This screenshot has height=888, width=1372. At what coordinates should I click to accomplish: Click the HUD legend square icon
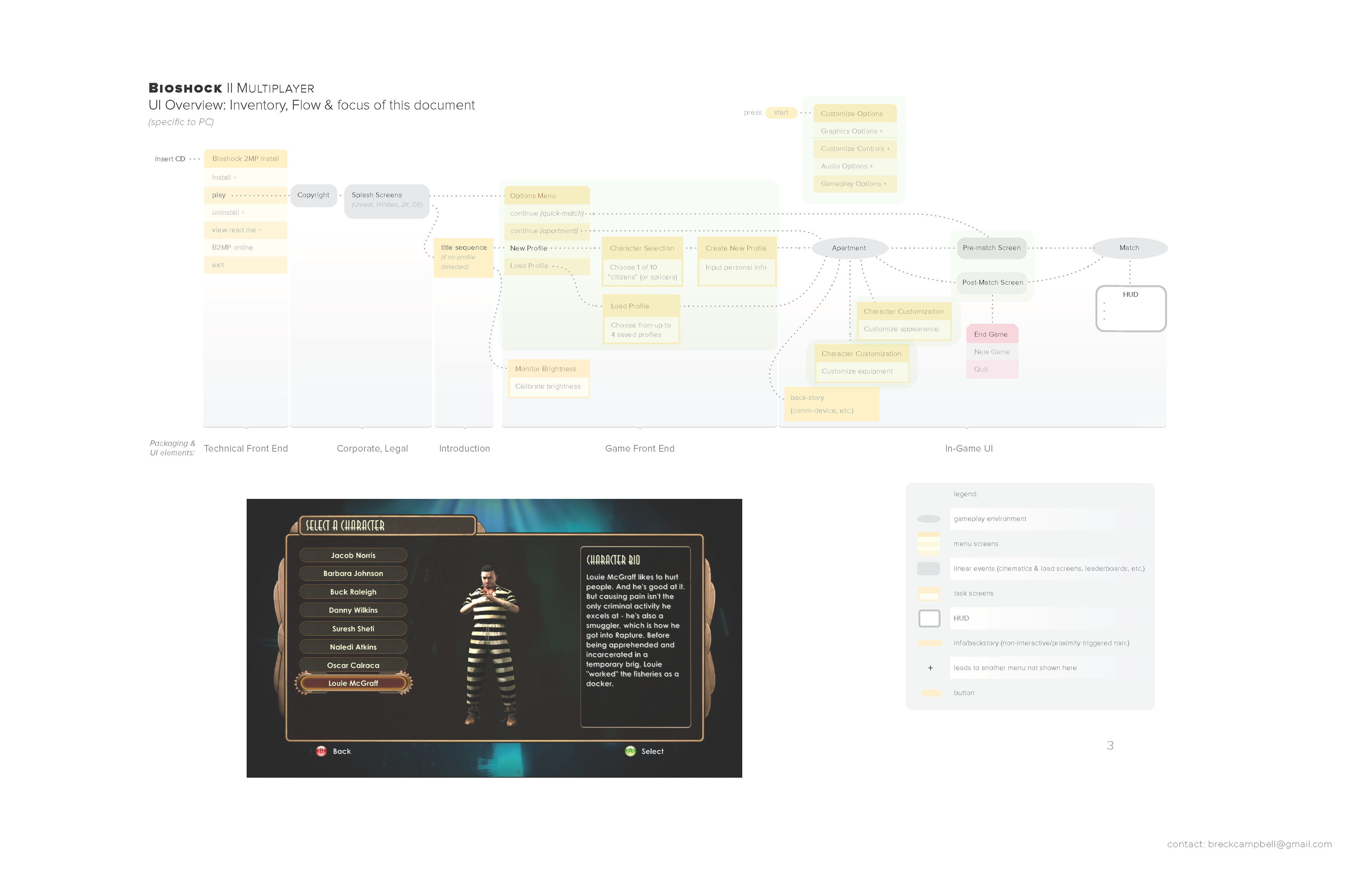pos(929,618)
